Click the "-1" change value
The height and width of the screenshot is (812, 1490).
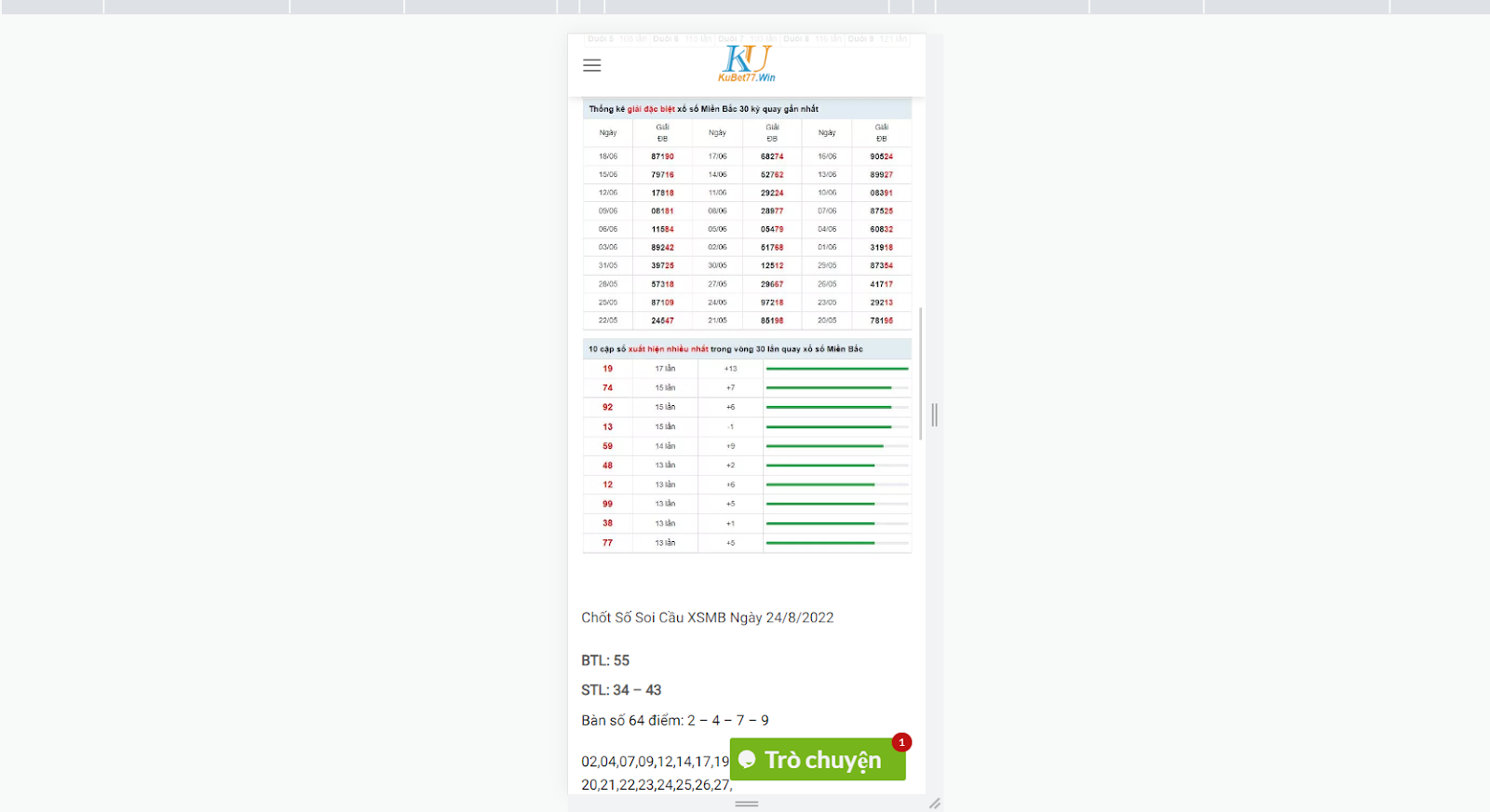pyautogui.click(x=730, y=426)
